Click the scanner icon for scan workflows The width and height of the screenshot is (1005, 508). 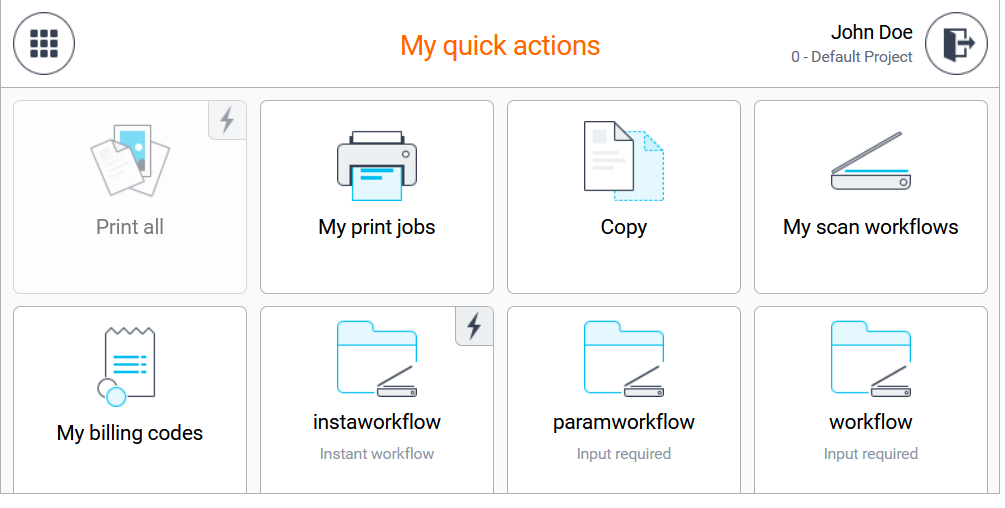(x=871, y=162)
